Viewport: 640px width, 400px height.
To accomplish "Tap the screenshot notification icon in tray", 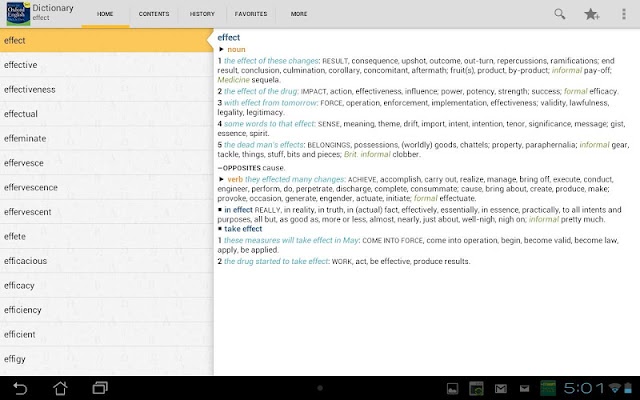I will point(476,389).
